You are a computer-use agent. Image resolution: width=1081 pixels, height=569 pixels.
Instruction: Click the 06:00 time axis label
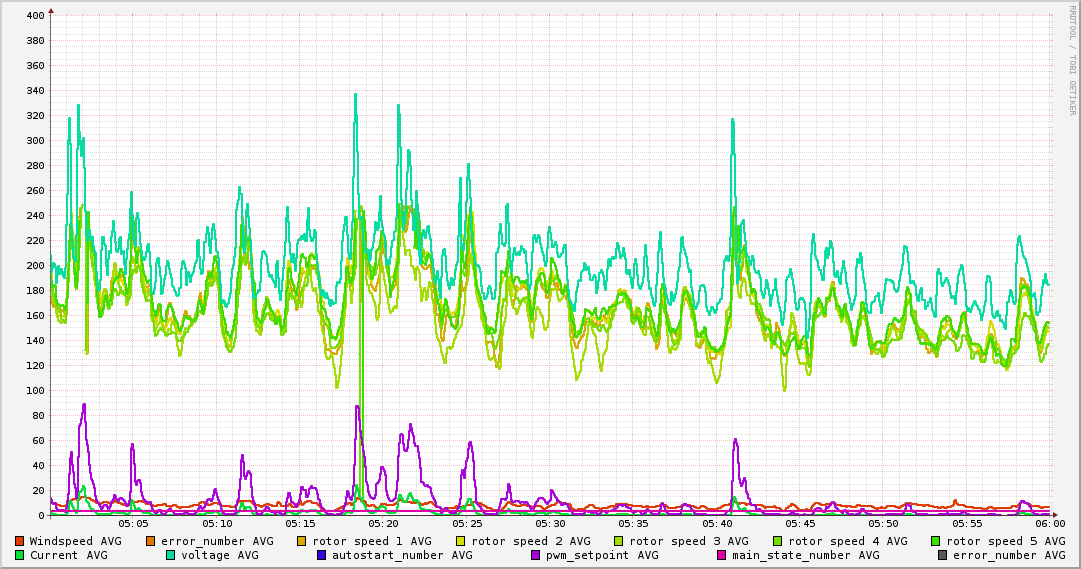tap(1051, 524)
